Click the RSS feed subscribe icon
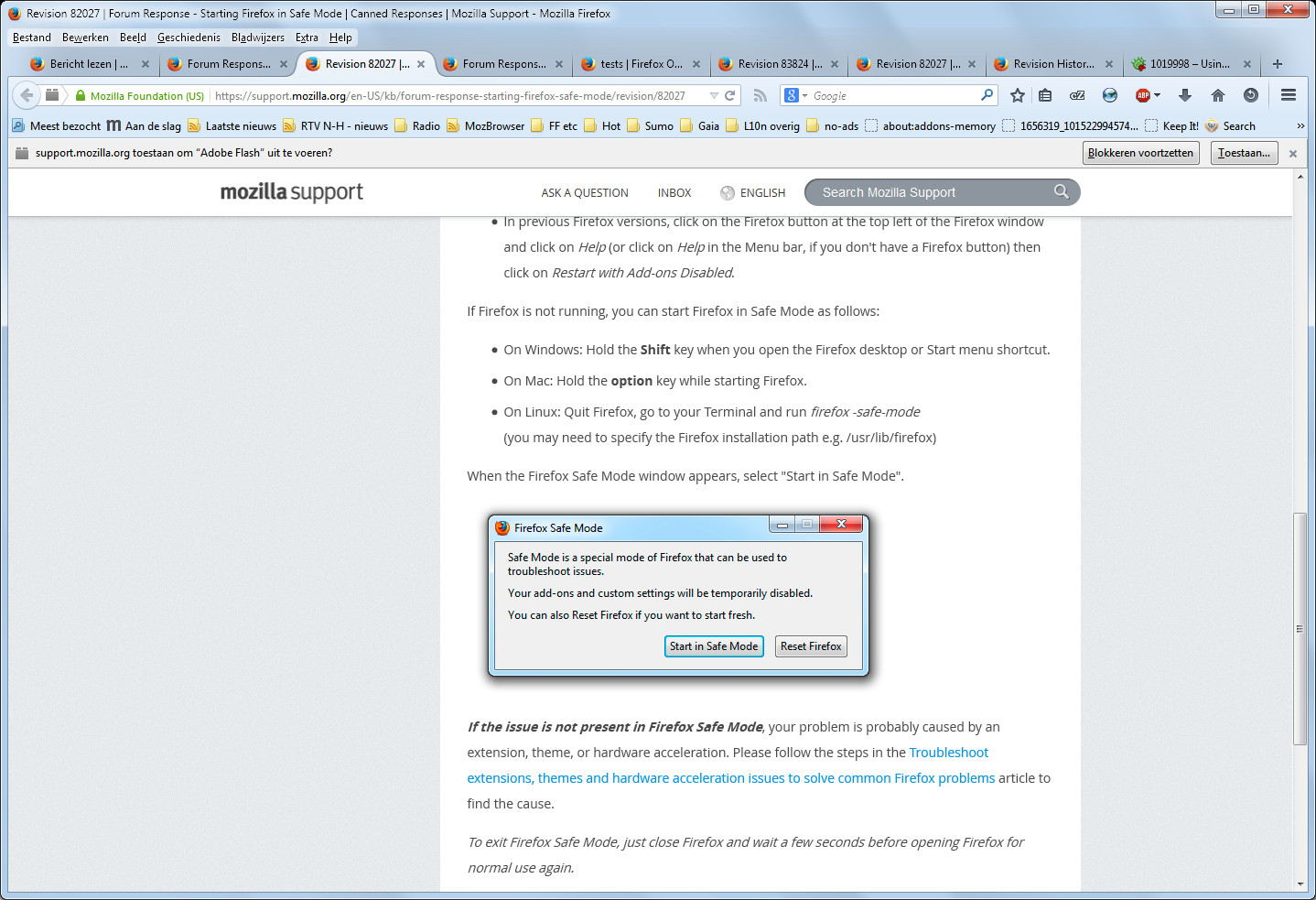The width and height of the screenshot is (1316, 900). [760, 95]
